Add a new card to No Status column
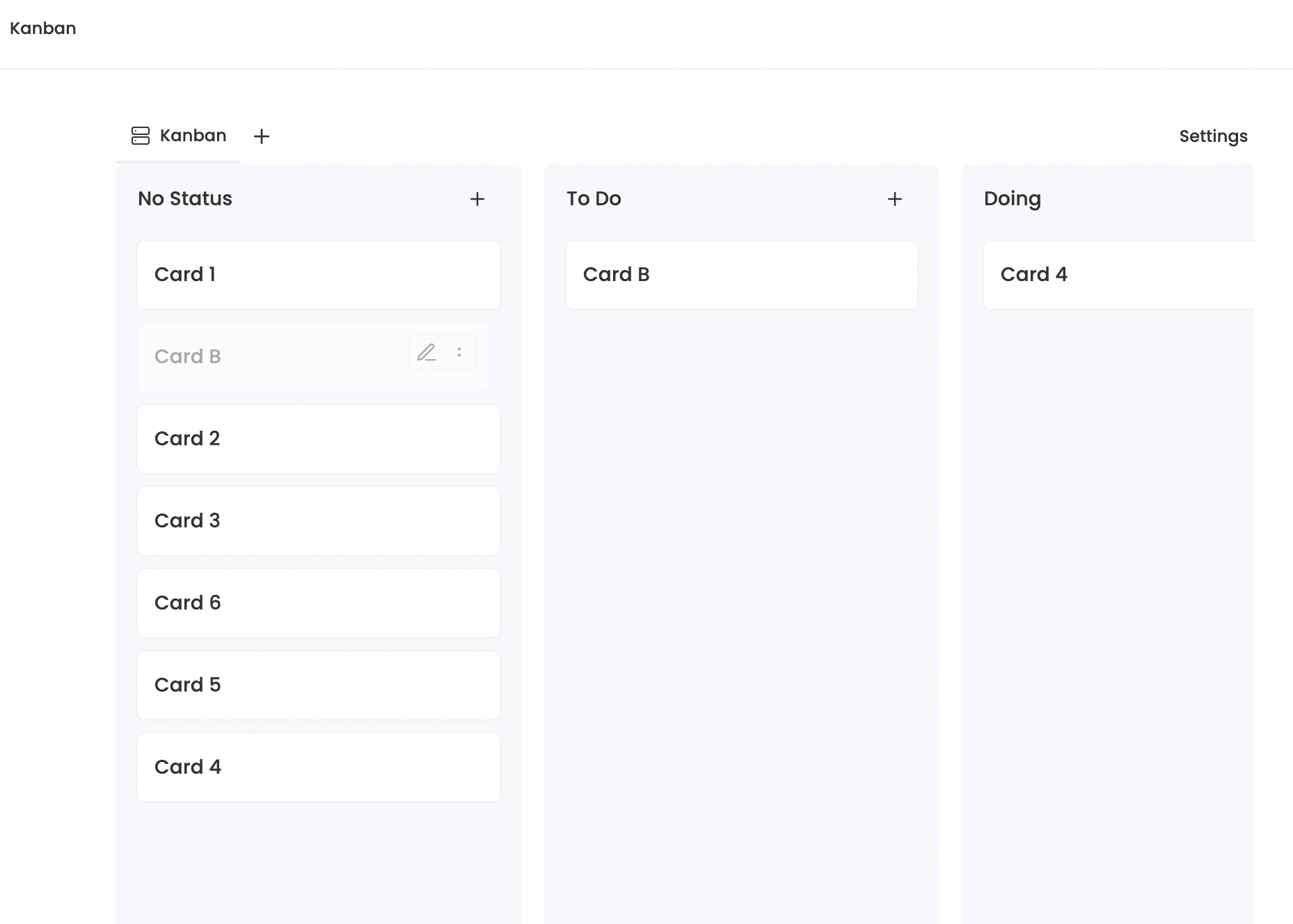 (477, 199)
